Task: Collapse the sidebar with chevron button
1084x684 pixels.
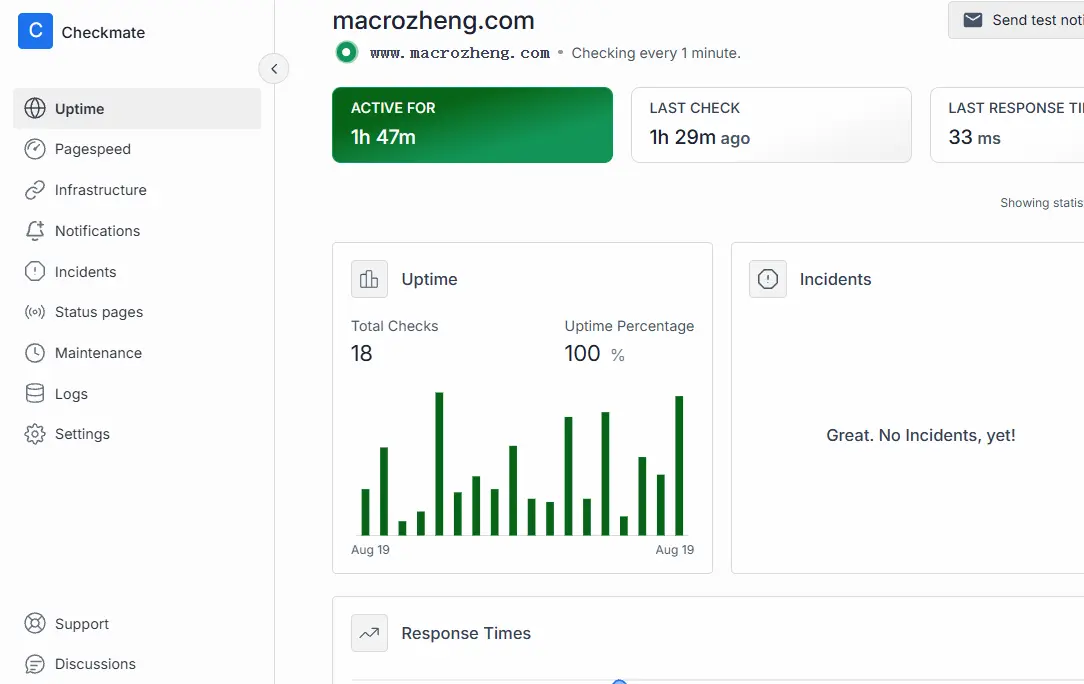Action: pos(274,69)
